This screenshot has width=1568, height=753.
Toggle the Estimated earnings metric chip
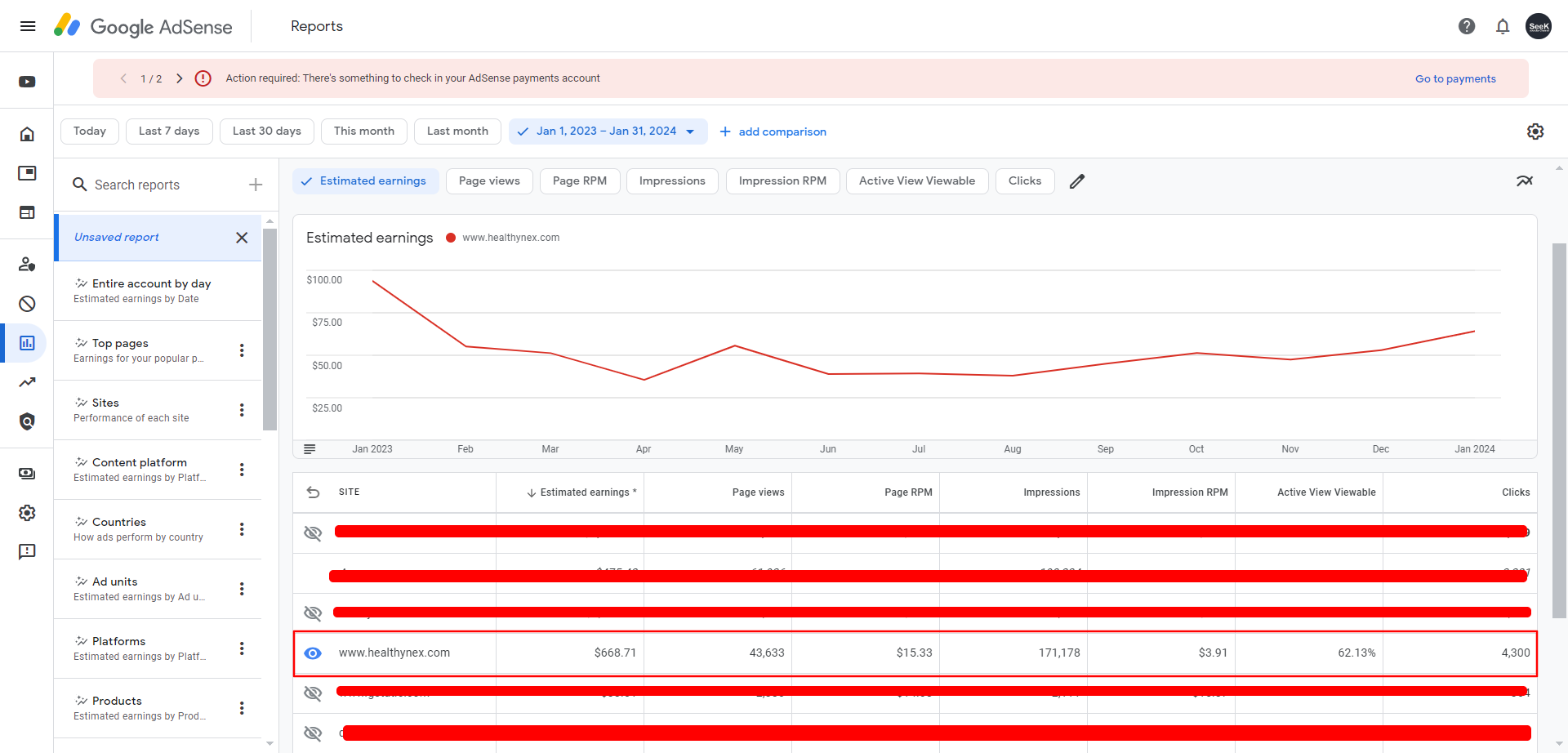point(365,181)
